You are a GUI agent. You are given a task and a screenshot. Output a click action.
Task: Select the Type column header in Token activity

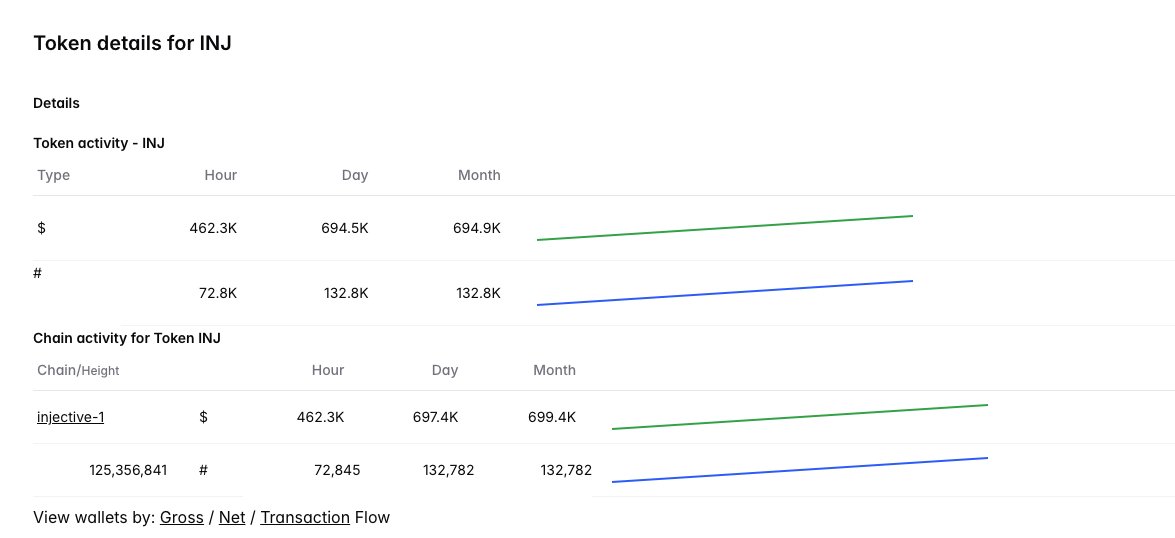(53, 175)
